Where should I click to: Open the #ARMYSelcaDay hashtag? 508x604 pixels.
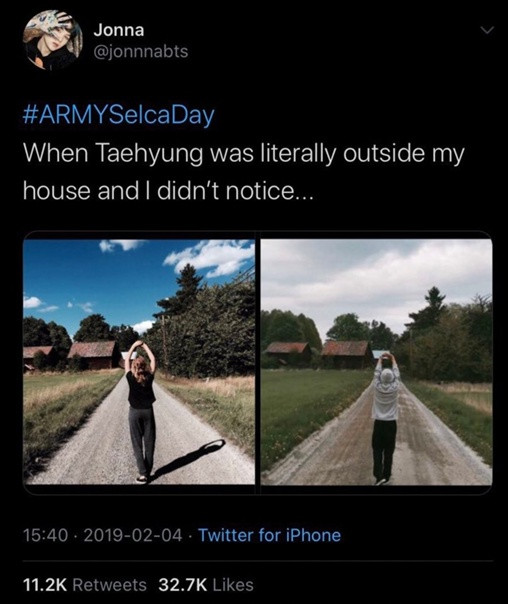[x=118, y=116]
